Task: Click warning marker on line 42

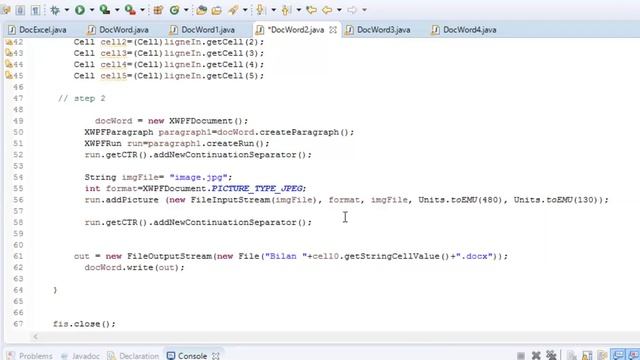Action: click(x=9, y=42)
